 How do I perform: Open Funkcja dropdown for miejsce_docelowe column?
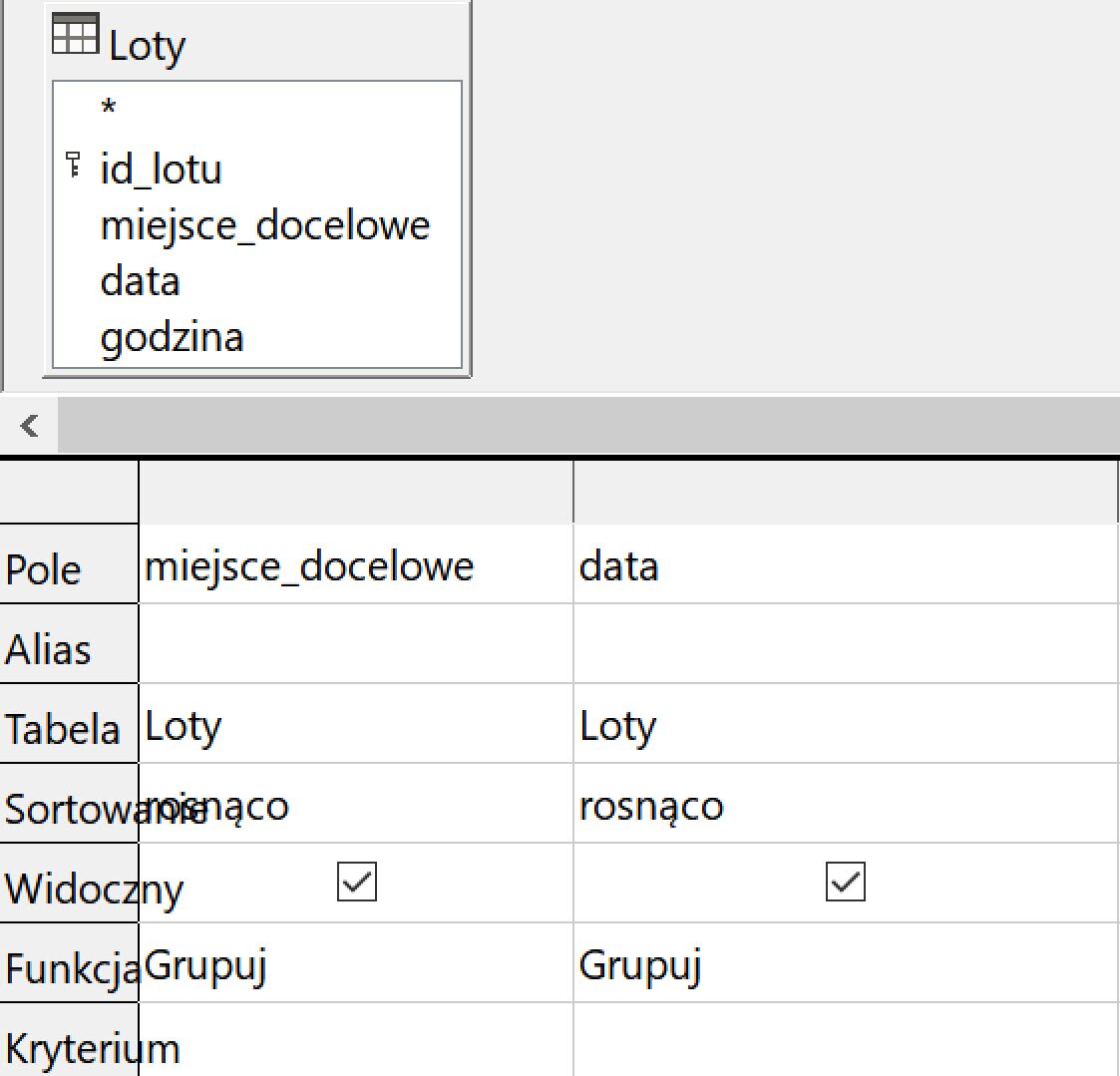pos(355,965)
